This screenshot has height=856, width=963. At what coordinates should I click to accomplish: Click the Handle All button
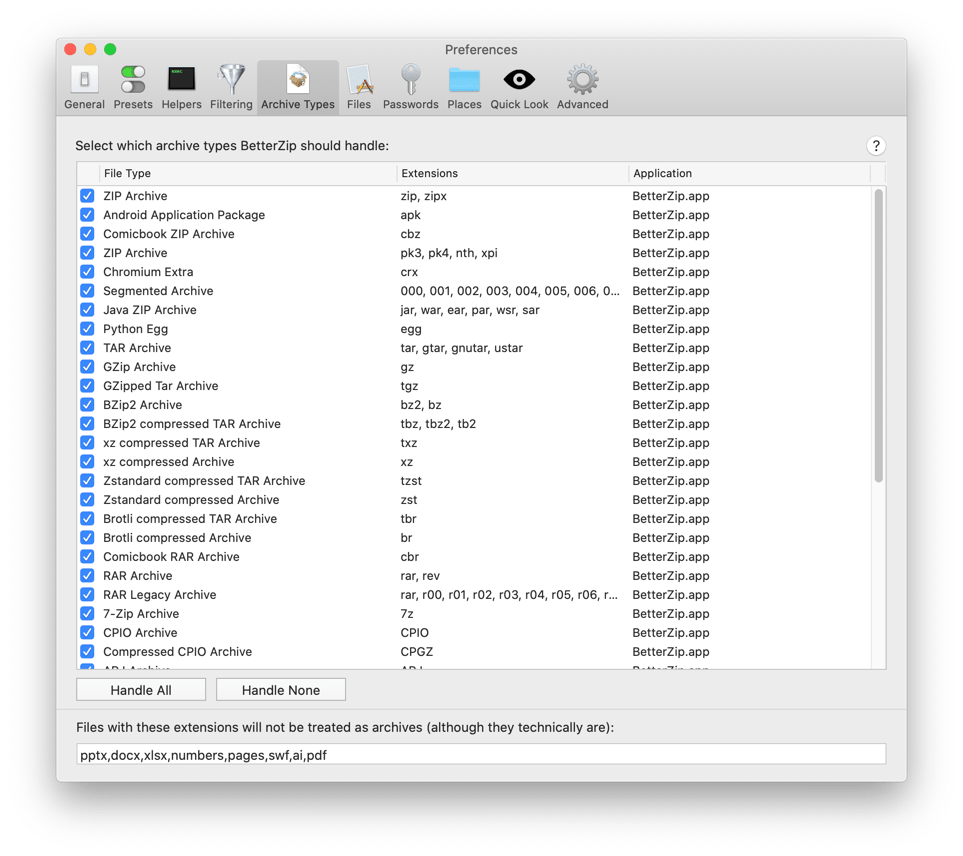[141, 690]
